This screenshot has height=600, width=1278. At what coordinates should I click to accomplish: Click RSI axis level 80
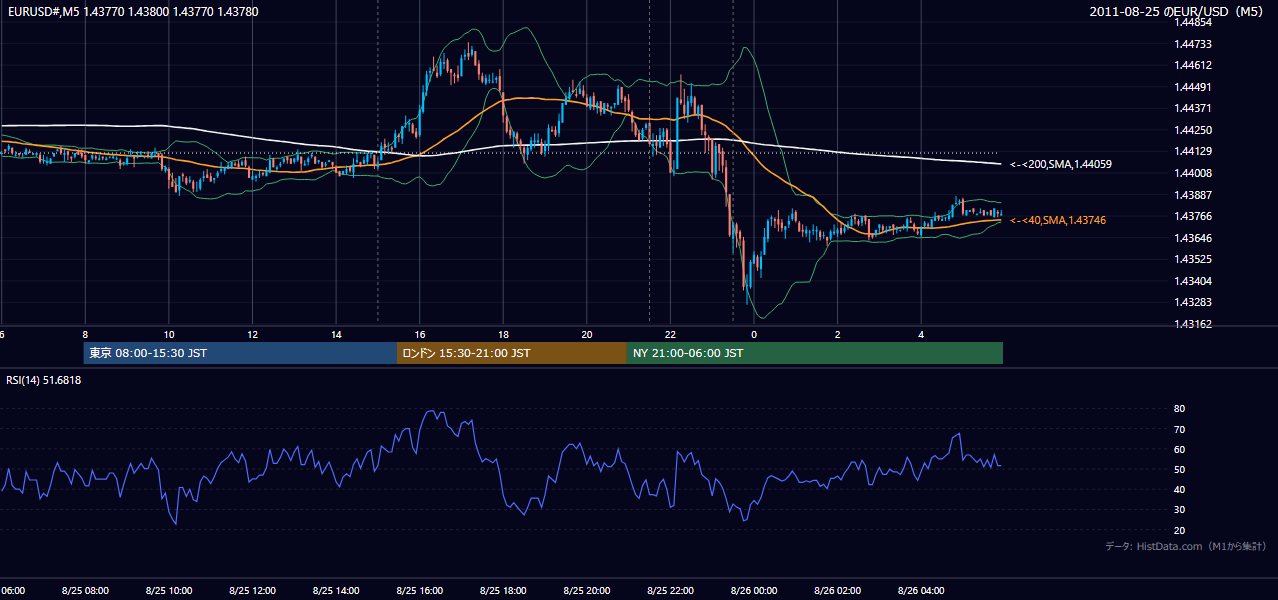tap(1180, 409)
